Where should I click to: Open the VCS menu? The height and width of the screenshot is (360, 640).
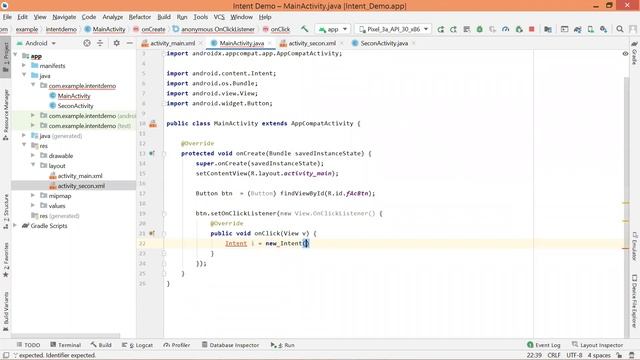[x=219, y=17]
